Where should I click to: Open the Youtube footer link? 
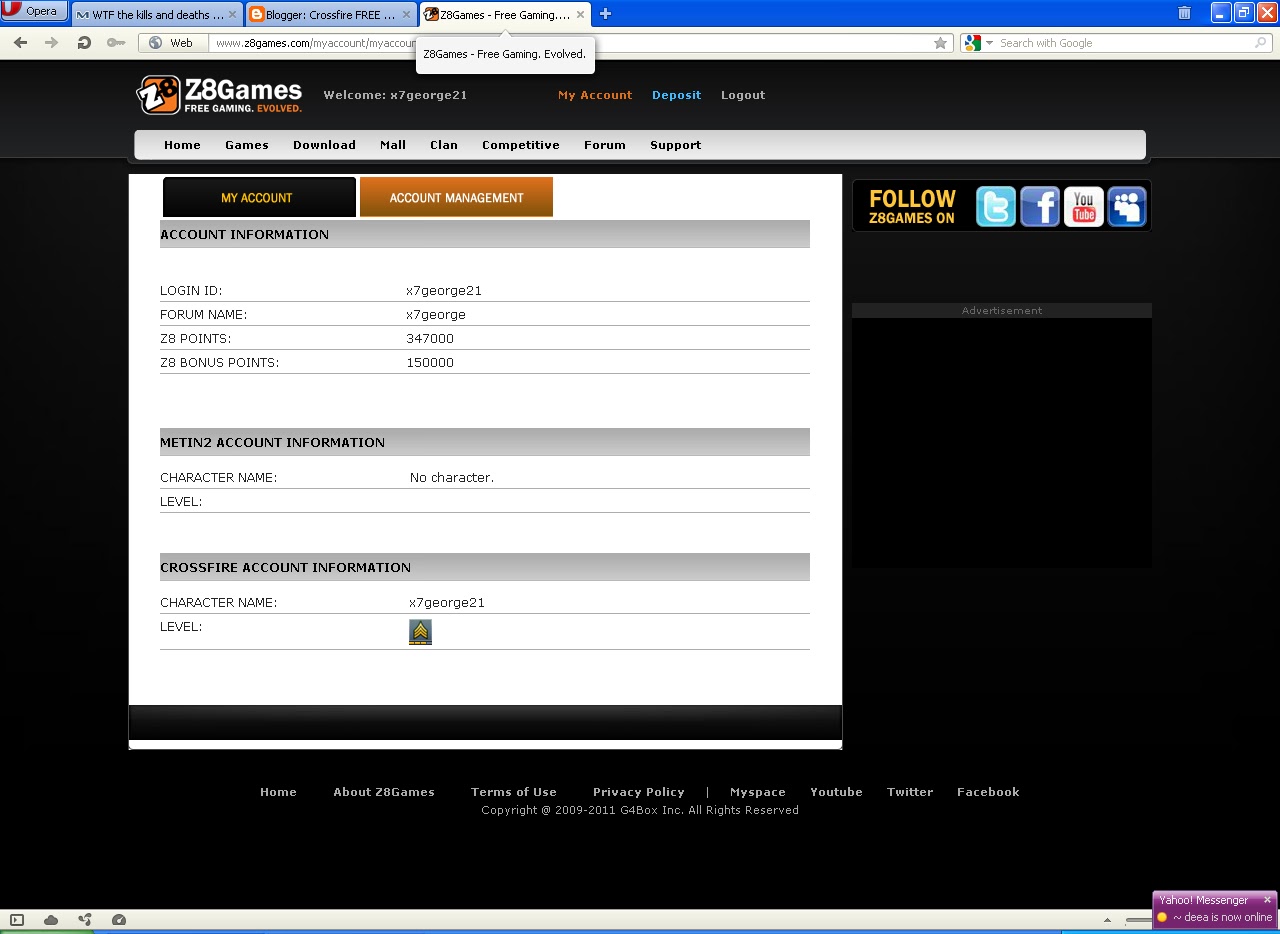click(836, 792)
